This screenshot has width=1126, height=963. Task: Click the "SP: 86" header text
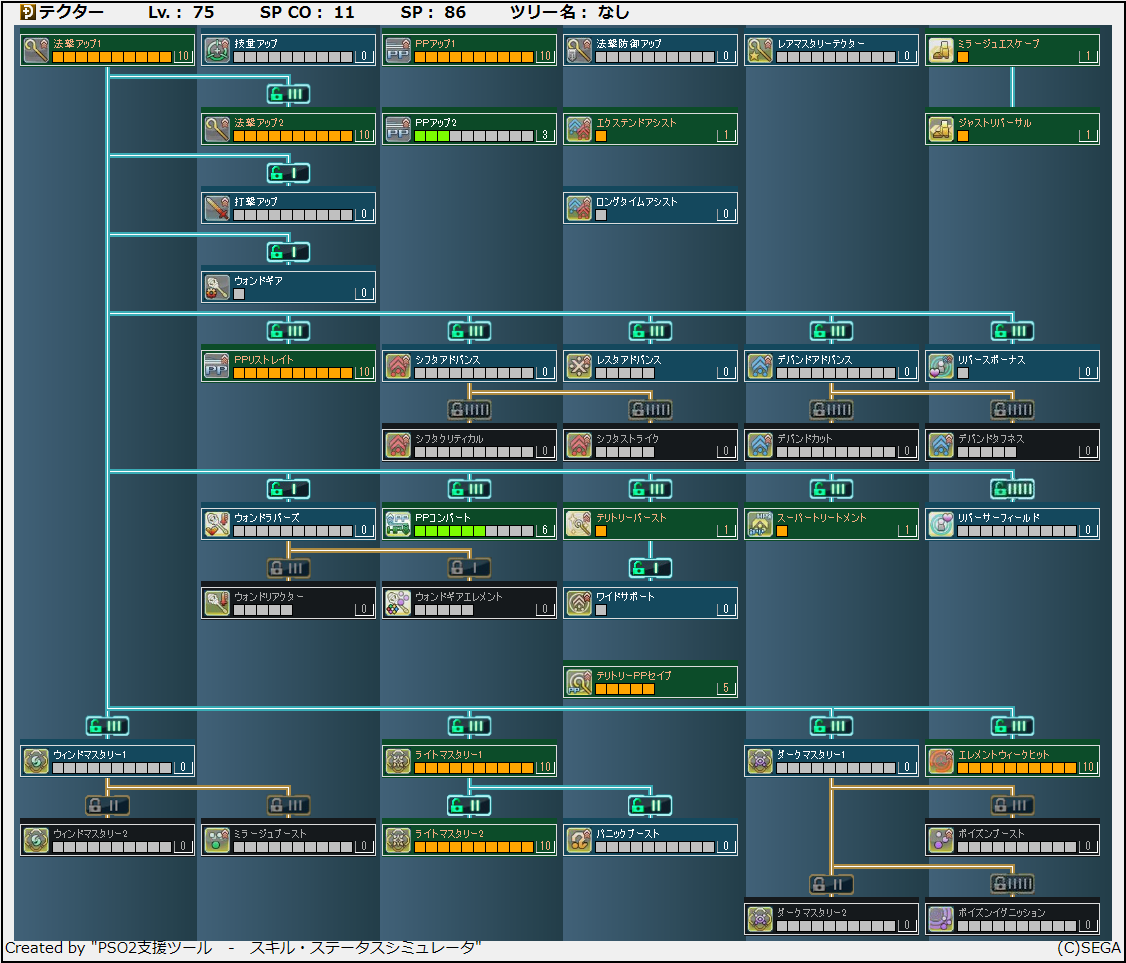[x=433, y=12]
